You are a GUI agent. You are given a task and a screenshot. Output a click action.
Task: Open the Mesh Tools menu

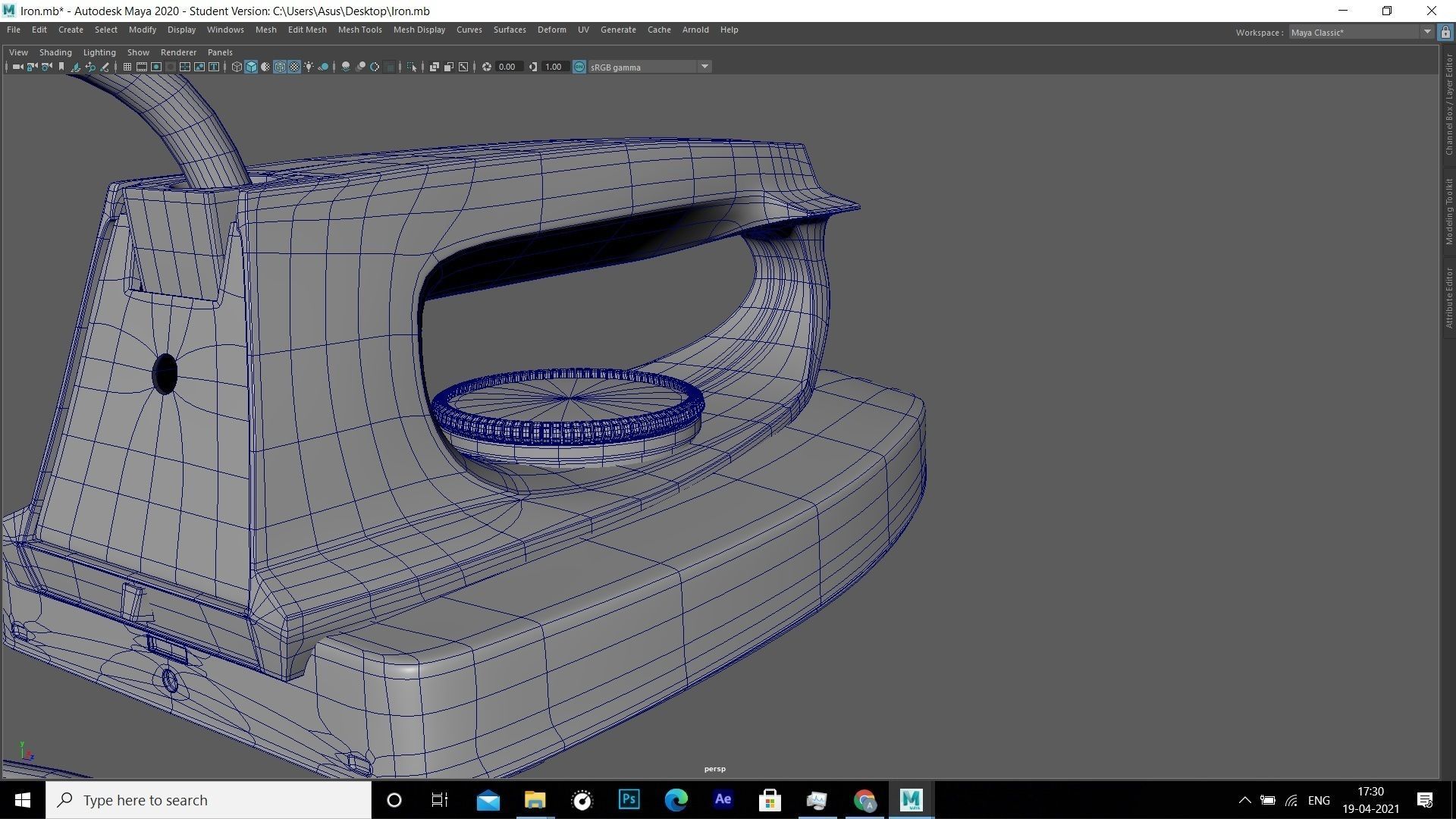[x=359, y=30]
